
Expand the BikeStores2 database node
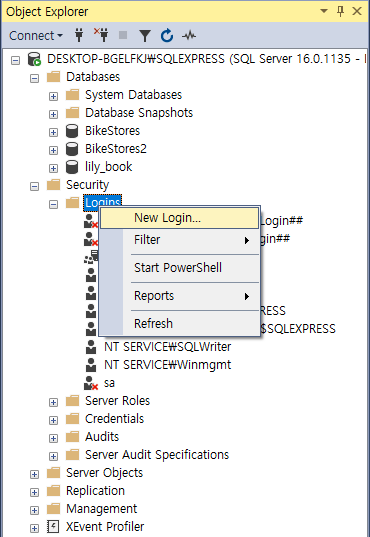click(x=53, y=150)
